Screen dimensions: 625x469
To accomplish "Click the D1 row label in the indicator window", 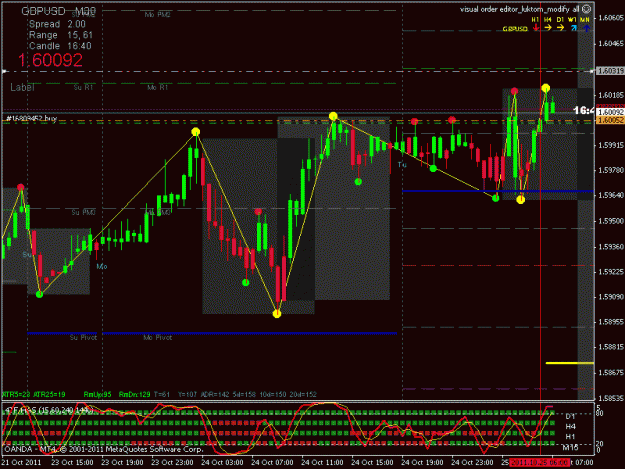I will (570, 416).
